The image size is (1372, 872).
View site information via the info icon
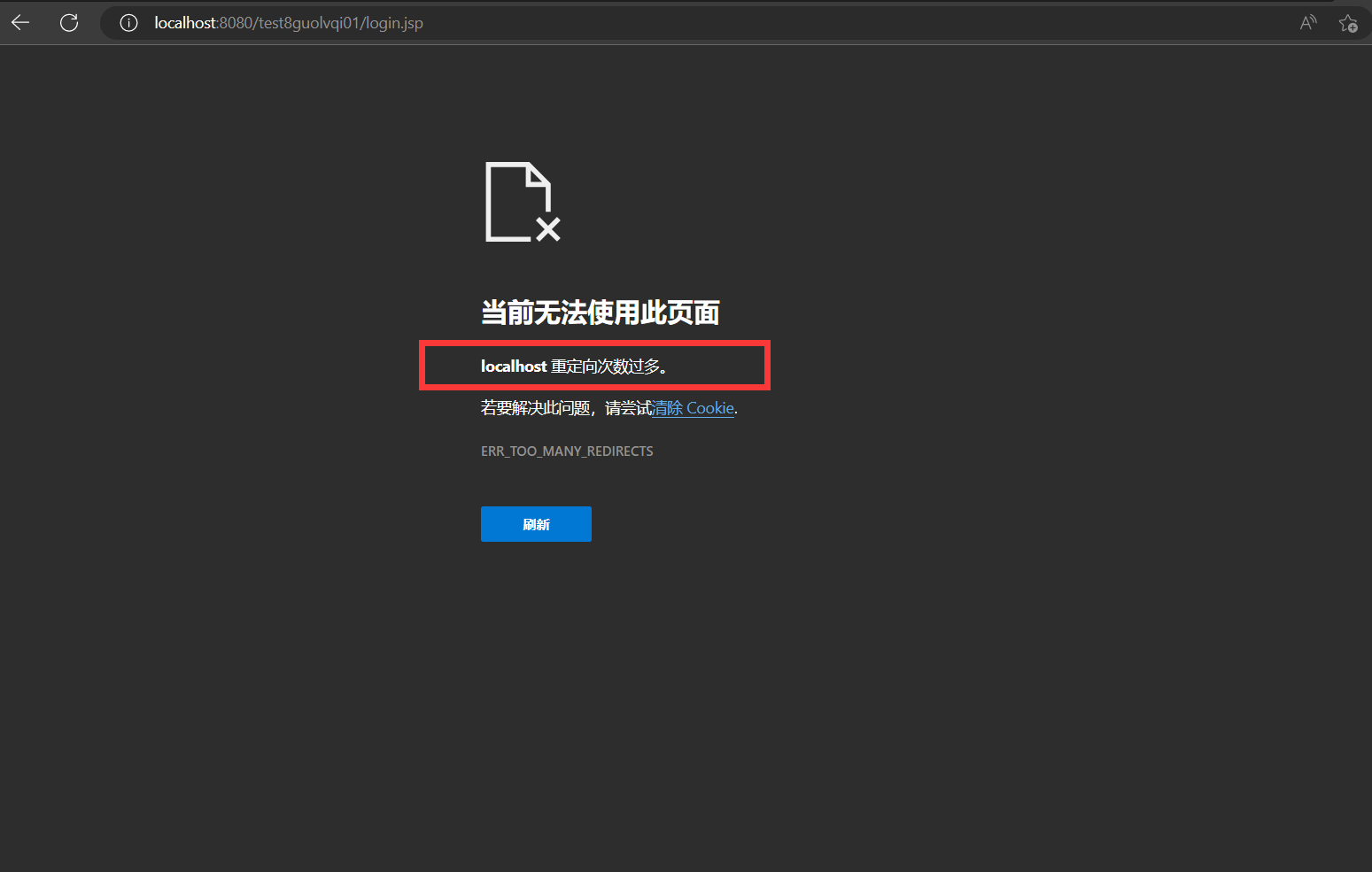click(129, 23)
